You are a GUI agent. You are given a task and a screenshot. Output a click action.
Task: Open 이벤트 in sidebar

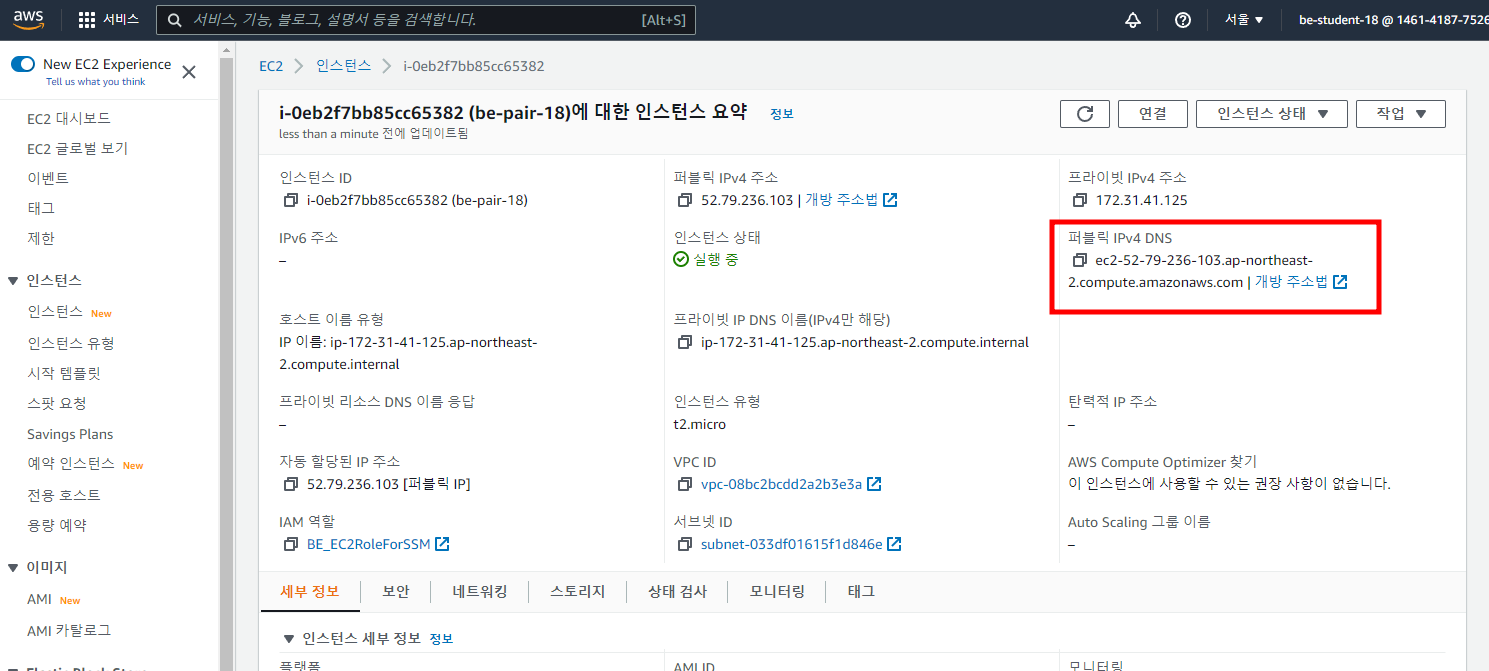pyautogui.click(x=48, y=178)
